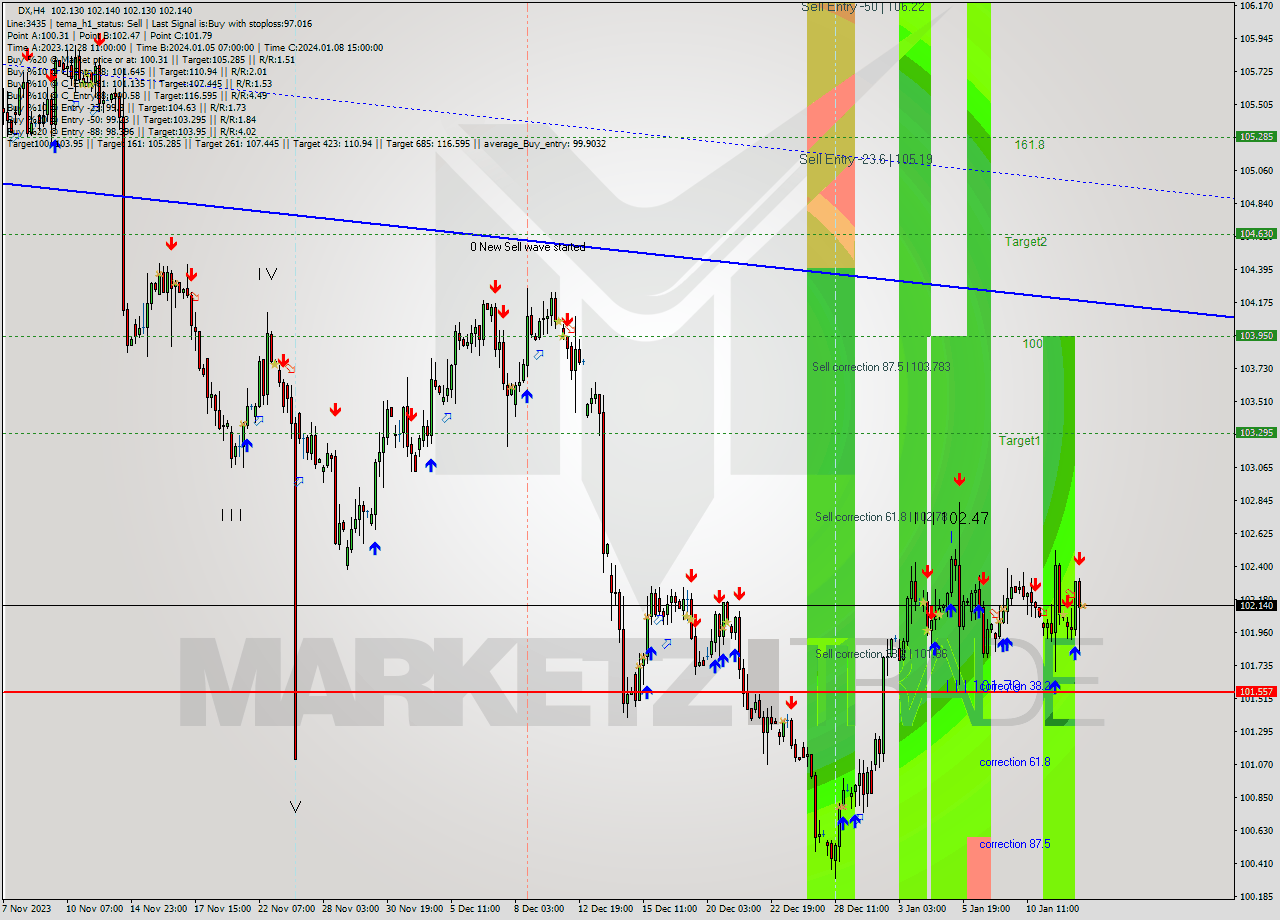The image size is (1280, 920).
Task: Click the '22 Dec 19:00' time label
Action: tap(798, 909)
